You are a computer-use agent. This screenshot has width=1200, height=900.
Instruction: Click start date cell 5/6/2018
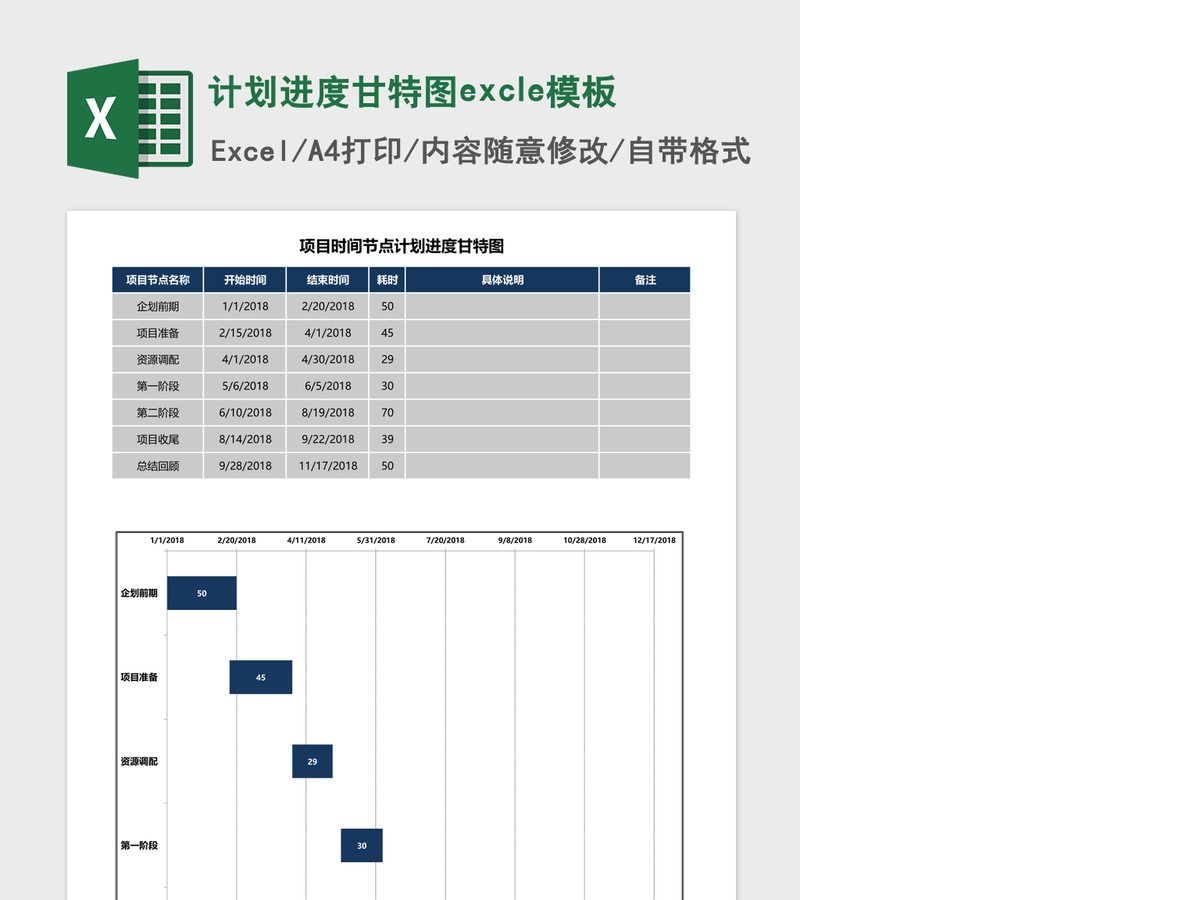(245, 386)
